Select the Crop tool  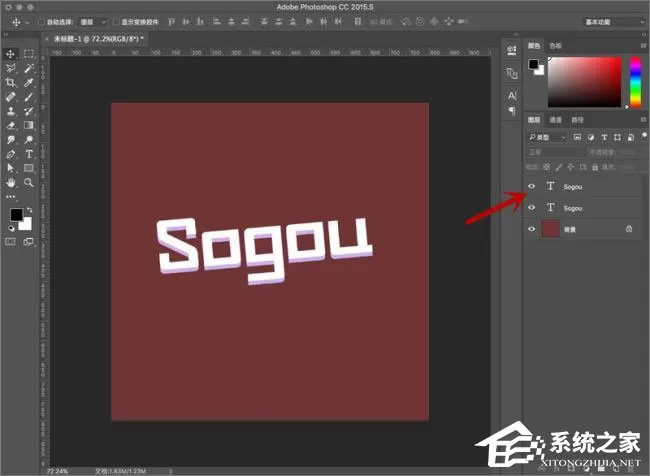10,83
